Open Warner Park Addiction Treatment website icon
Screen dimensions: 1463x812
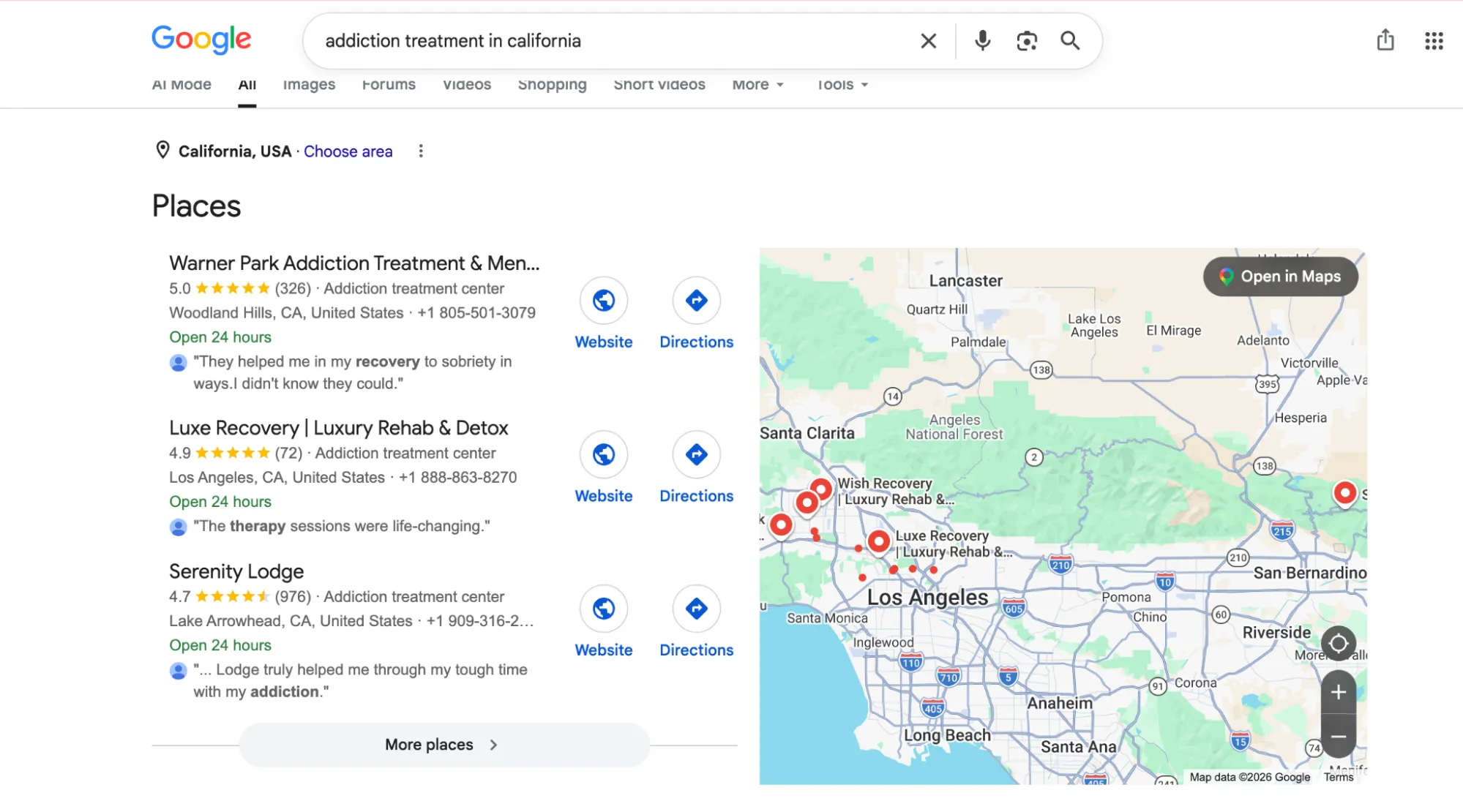603,300
